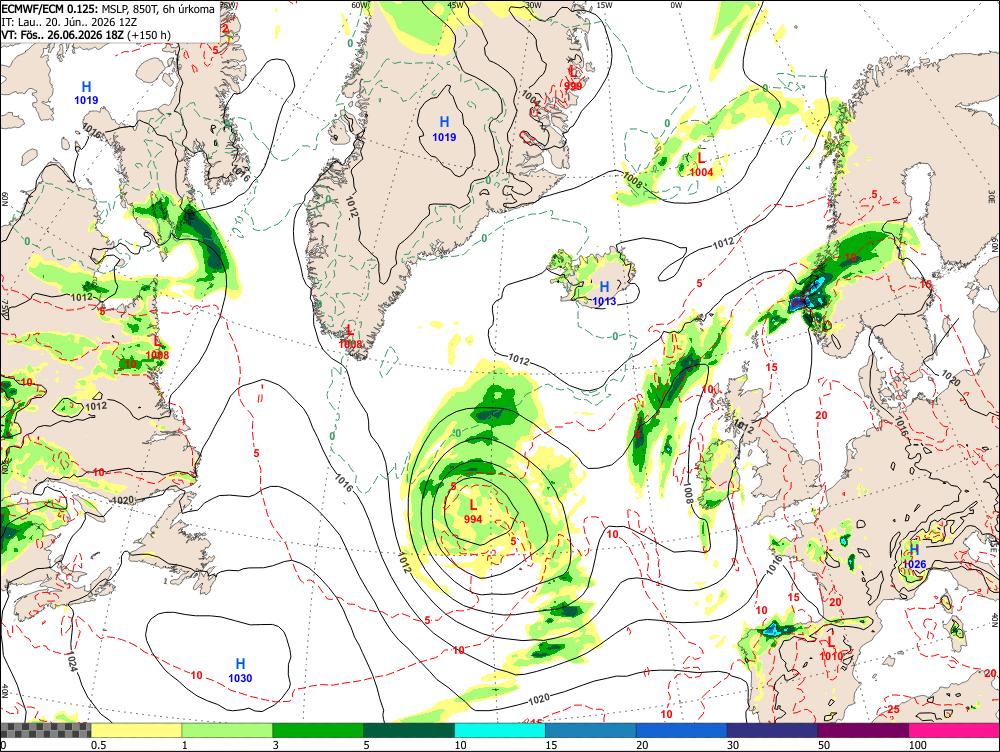The height and width of the screenshot is (752, 1000).
Task: Click the legend value '0.5'
Action: pos(98,744)
